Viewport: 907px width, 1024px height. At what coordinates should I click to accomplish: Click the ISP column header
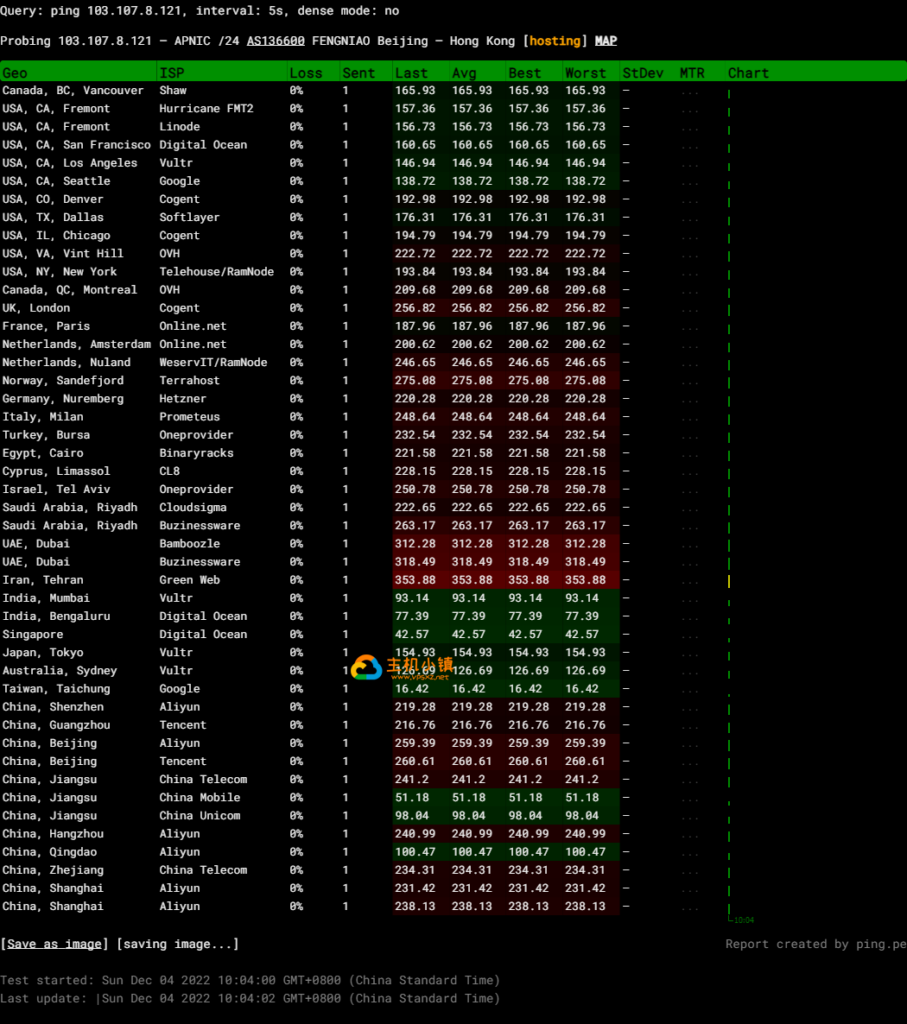(x=172, y=73)
